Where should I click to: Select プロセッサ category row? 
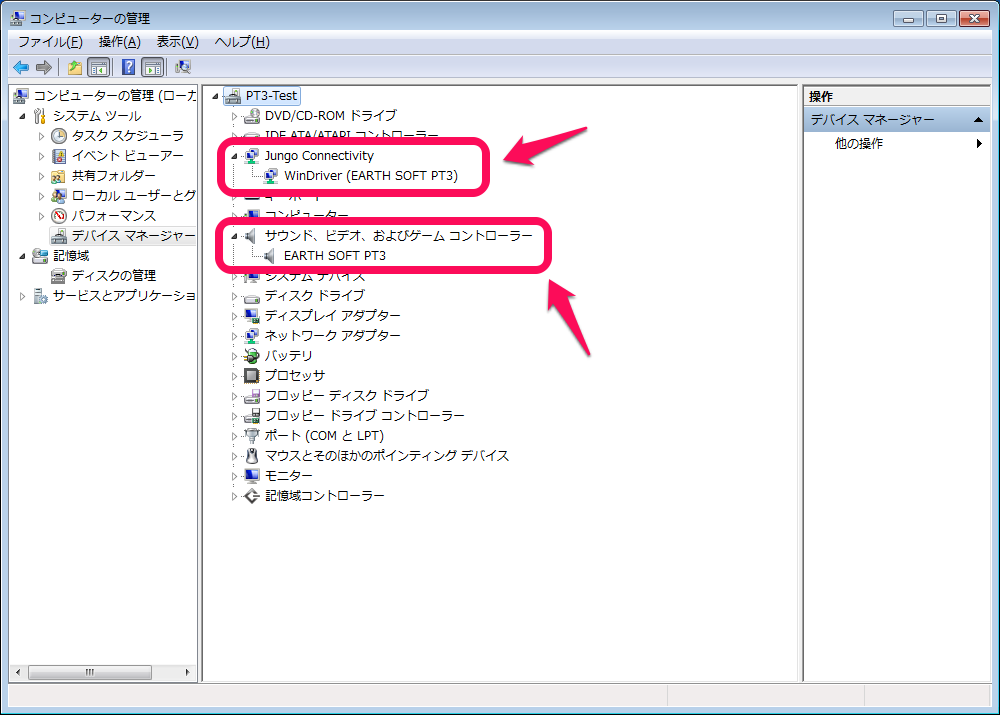[x=295, y=376]
